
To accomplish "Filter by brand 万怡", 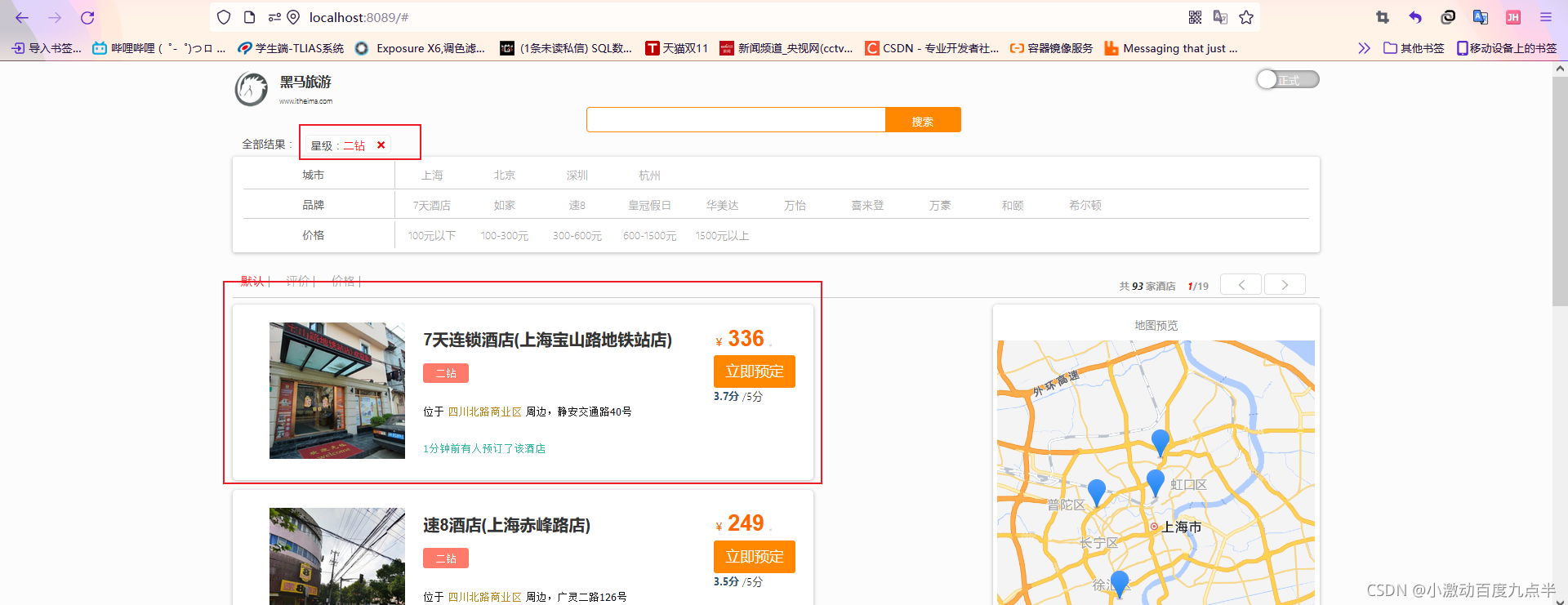I will 795,206.
